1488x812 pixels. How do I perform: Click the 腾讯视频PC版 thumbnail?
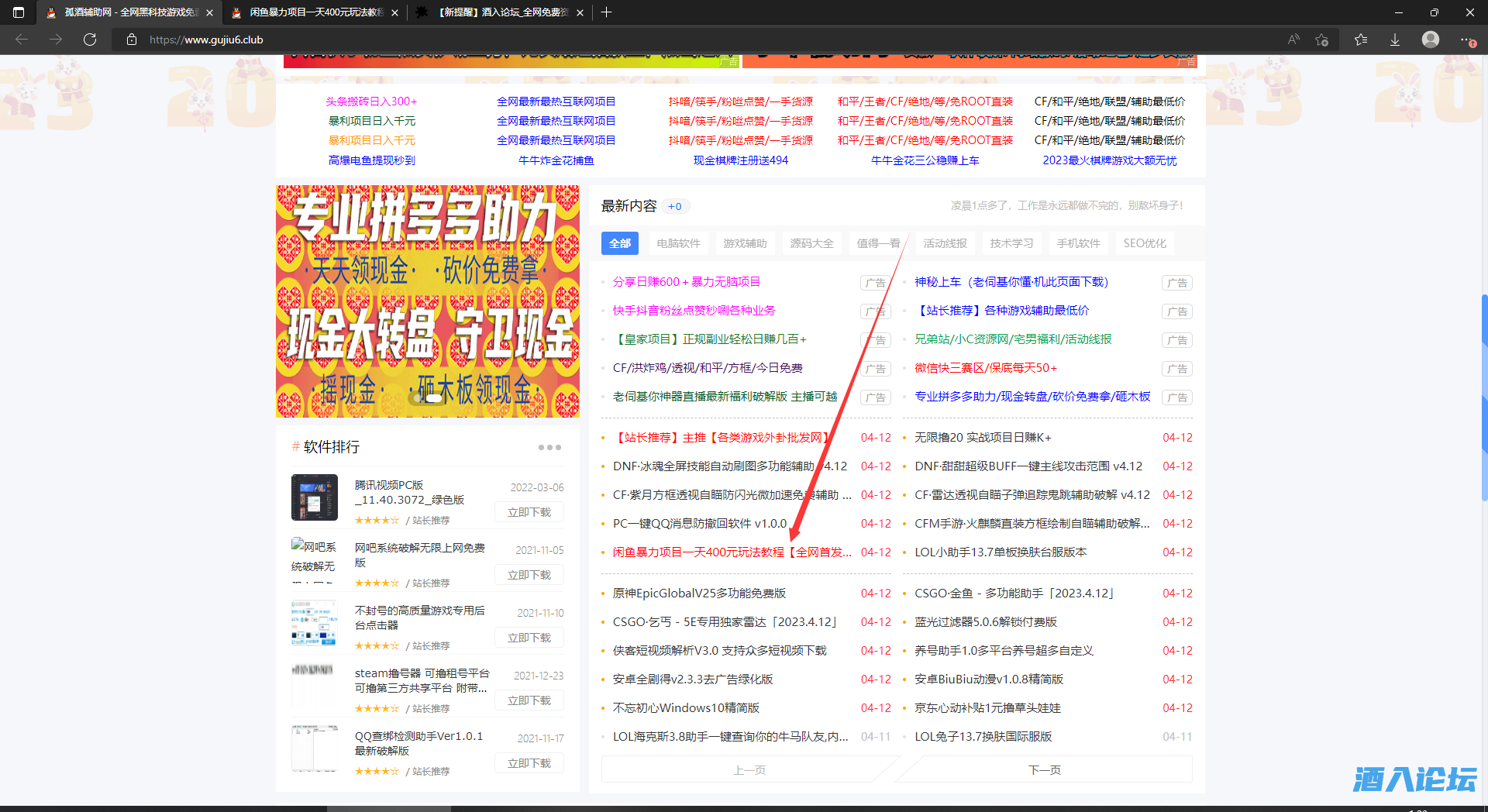click(315, 497)
